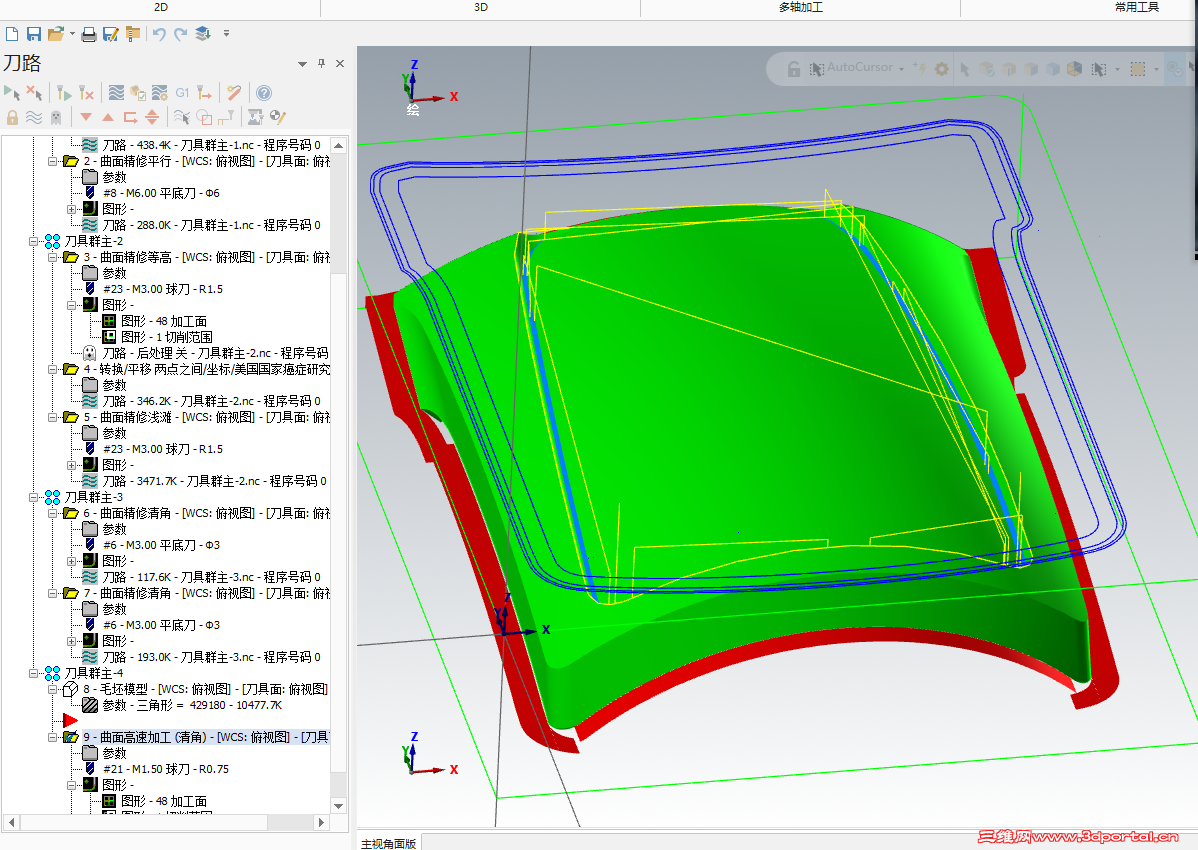Toggle the selection bar lock icon
Viewport: 1198px width, 850px height.
point(794,69)
